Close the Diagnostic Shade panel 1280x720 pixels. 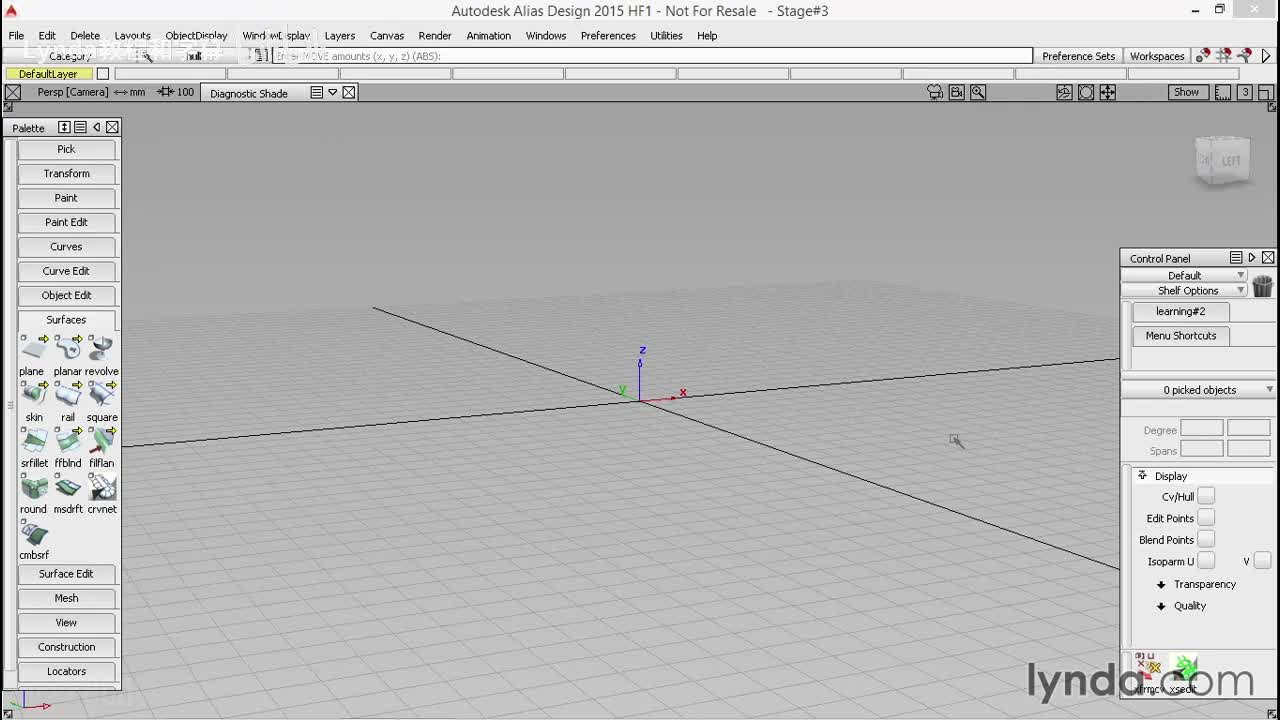[349, 92]
